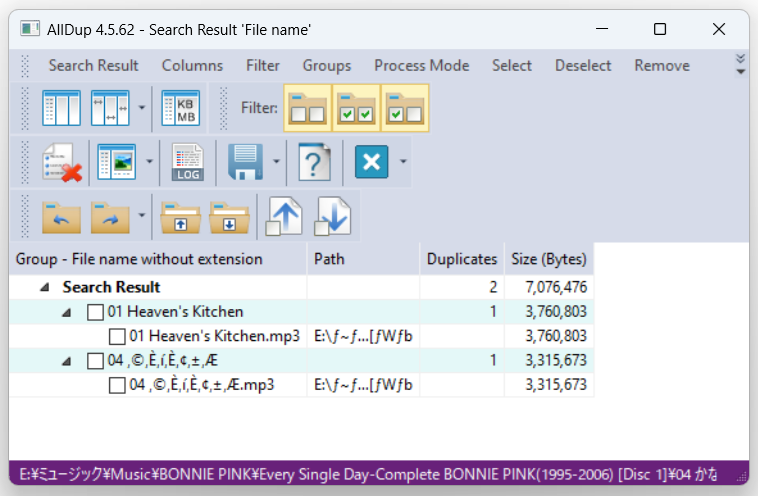Click the 7,076,476 total size value

coord(556,287)
